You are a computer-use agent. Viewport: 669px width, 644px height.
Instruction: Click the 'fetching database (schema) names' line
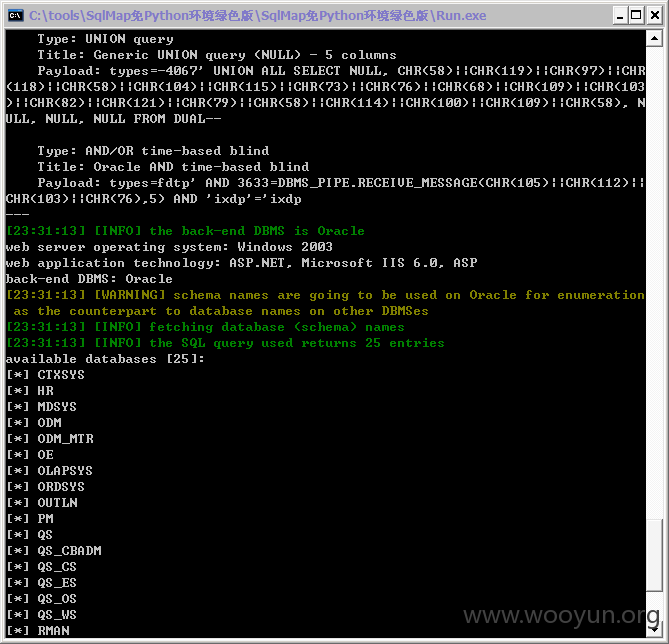point(205,327)
